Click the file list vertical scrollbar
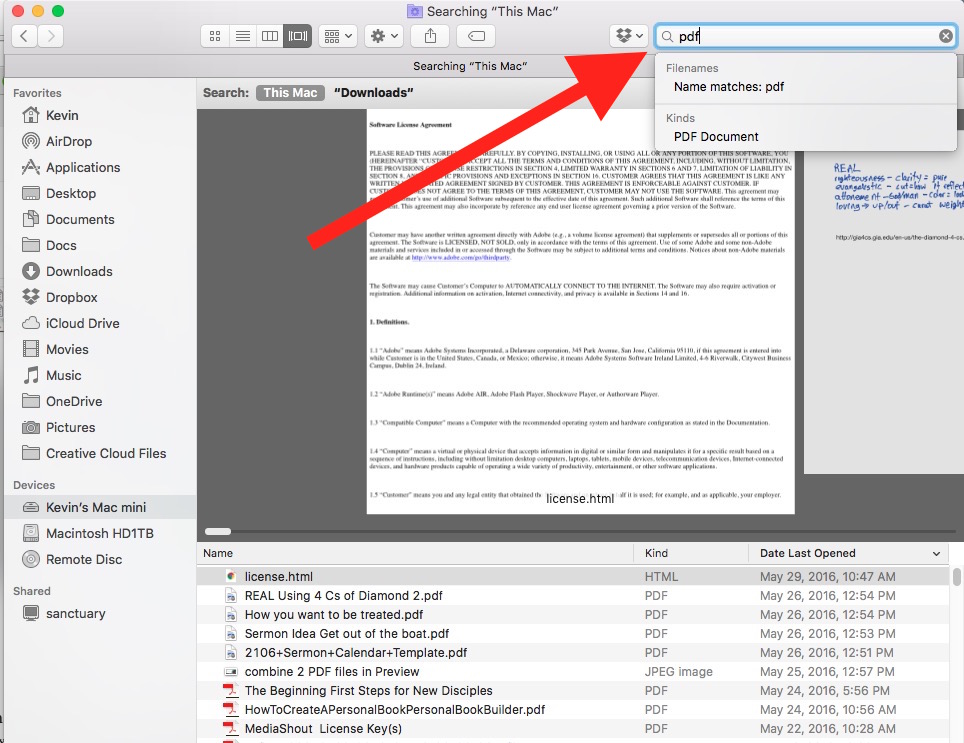Screen dimensions: 964x743 [956, 577]
